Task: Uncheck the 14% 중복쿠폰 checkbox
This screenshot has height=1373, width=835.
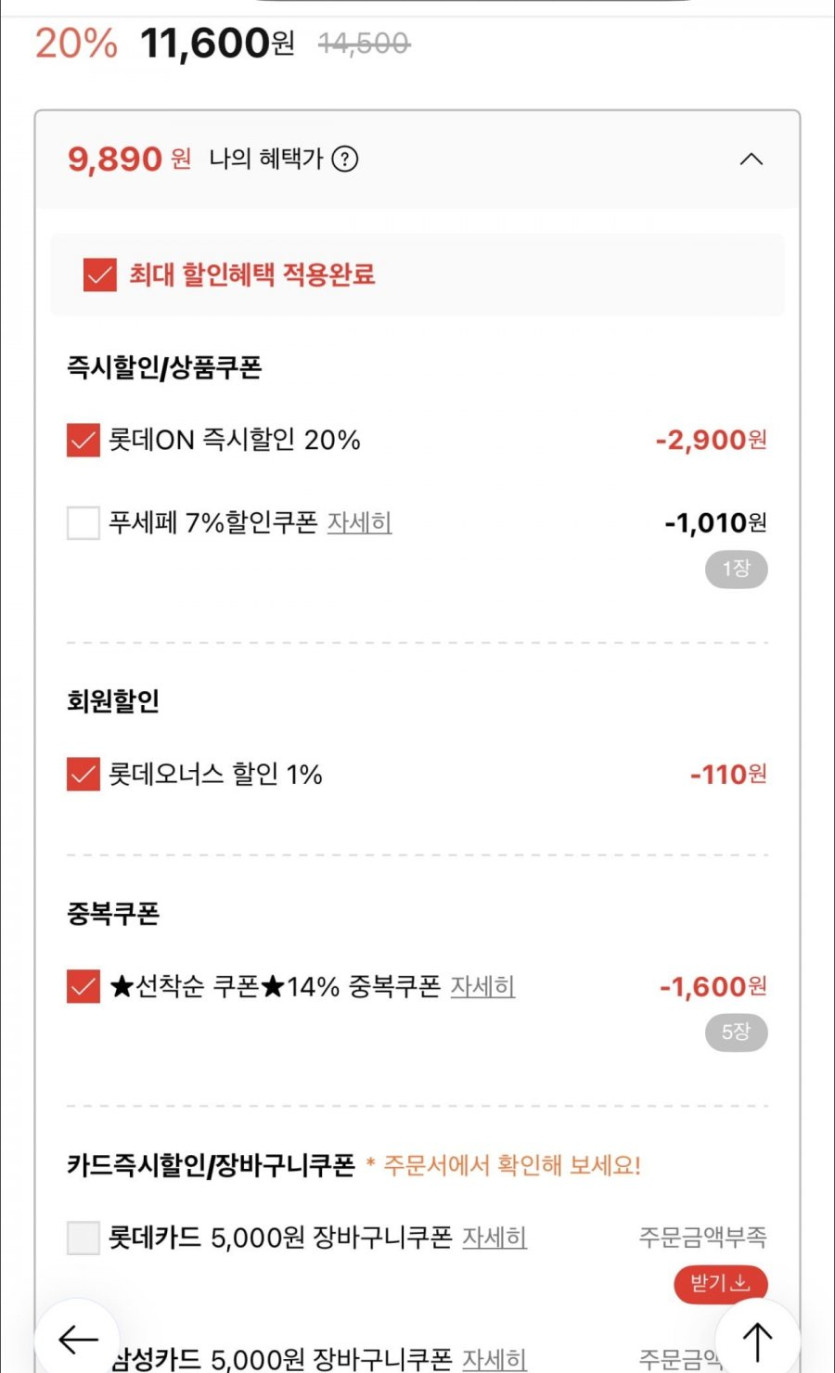Action: [83, 987]
